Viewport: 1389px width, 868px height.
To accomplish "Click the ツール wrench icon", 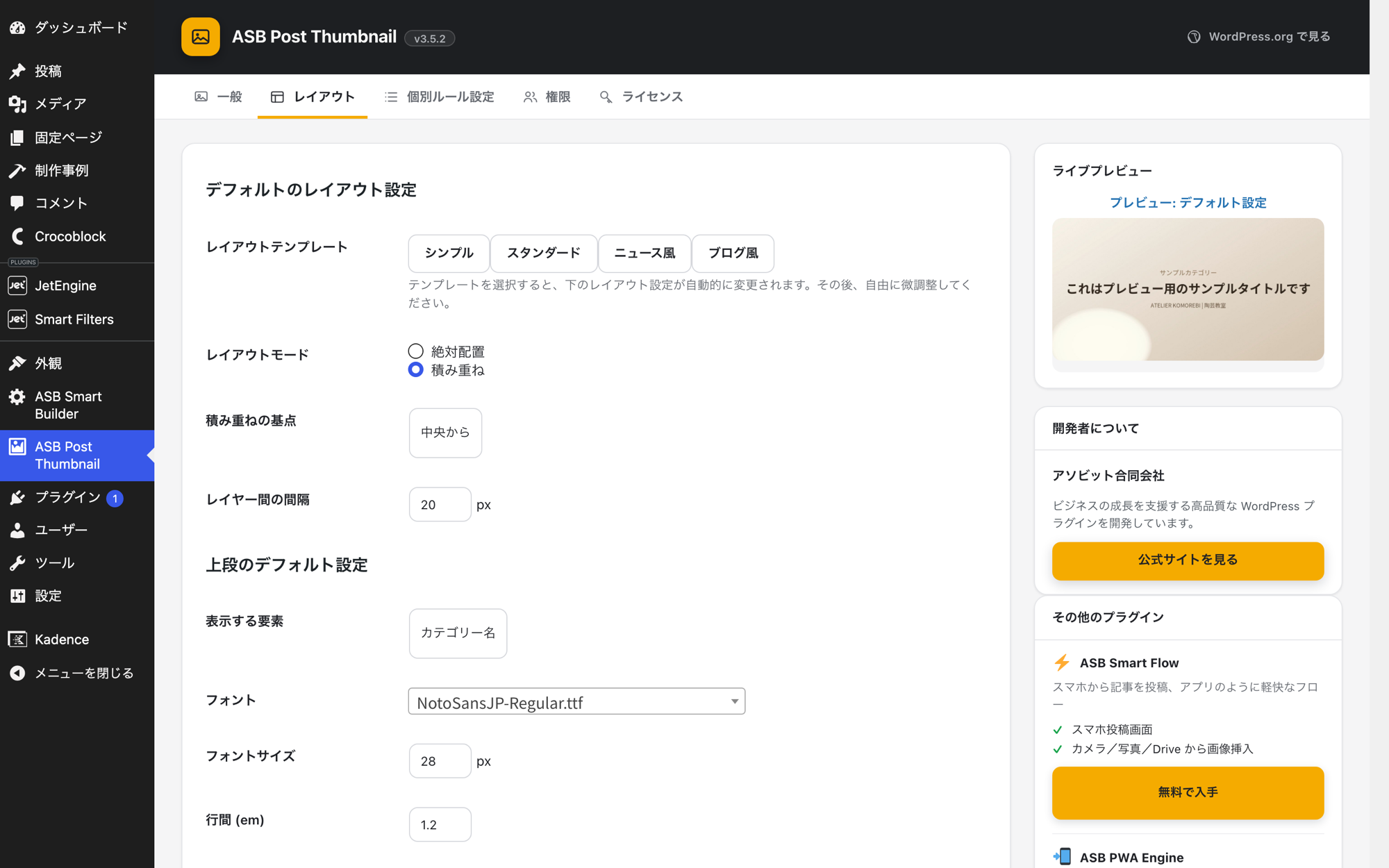I will coord(17,563).
